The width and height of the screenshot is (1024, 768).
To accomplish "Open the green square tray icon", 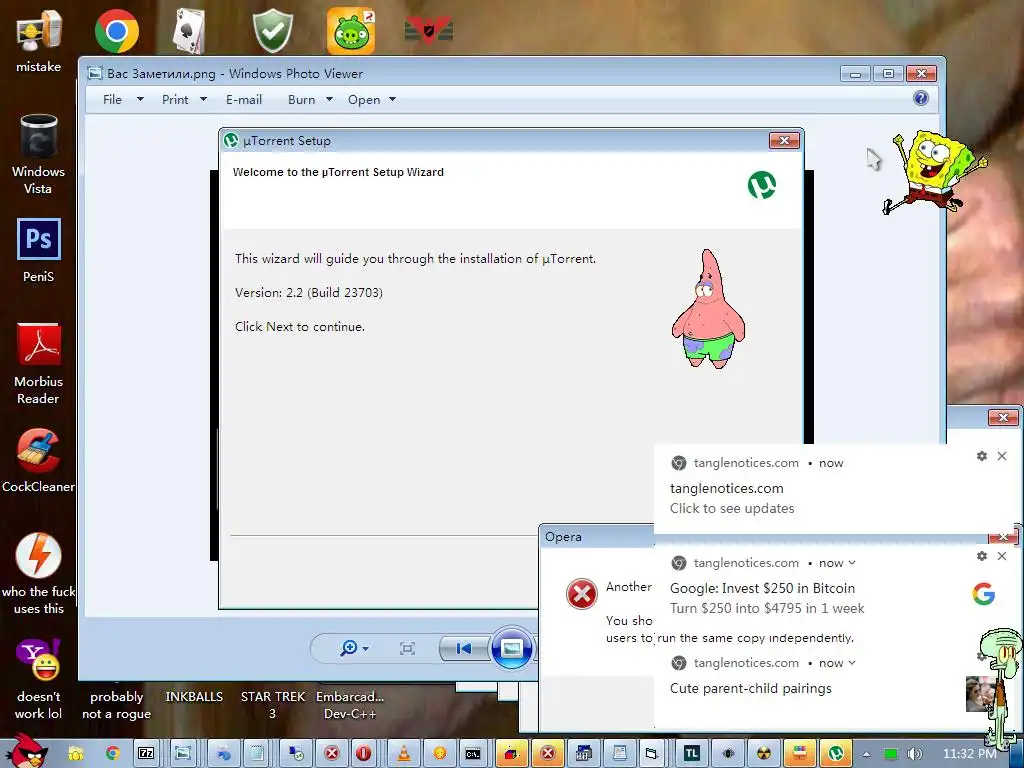I will point(891,754).
